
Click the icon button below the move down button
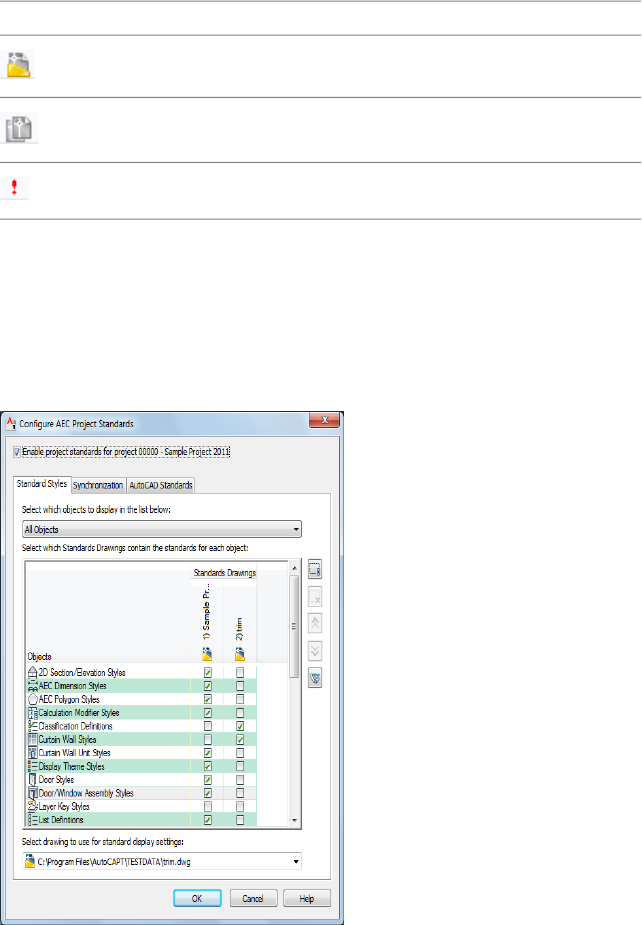click(x=315, y=678)
